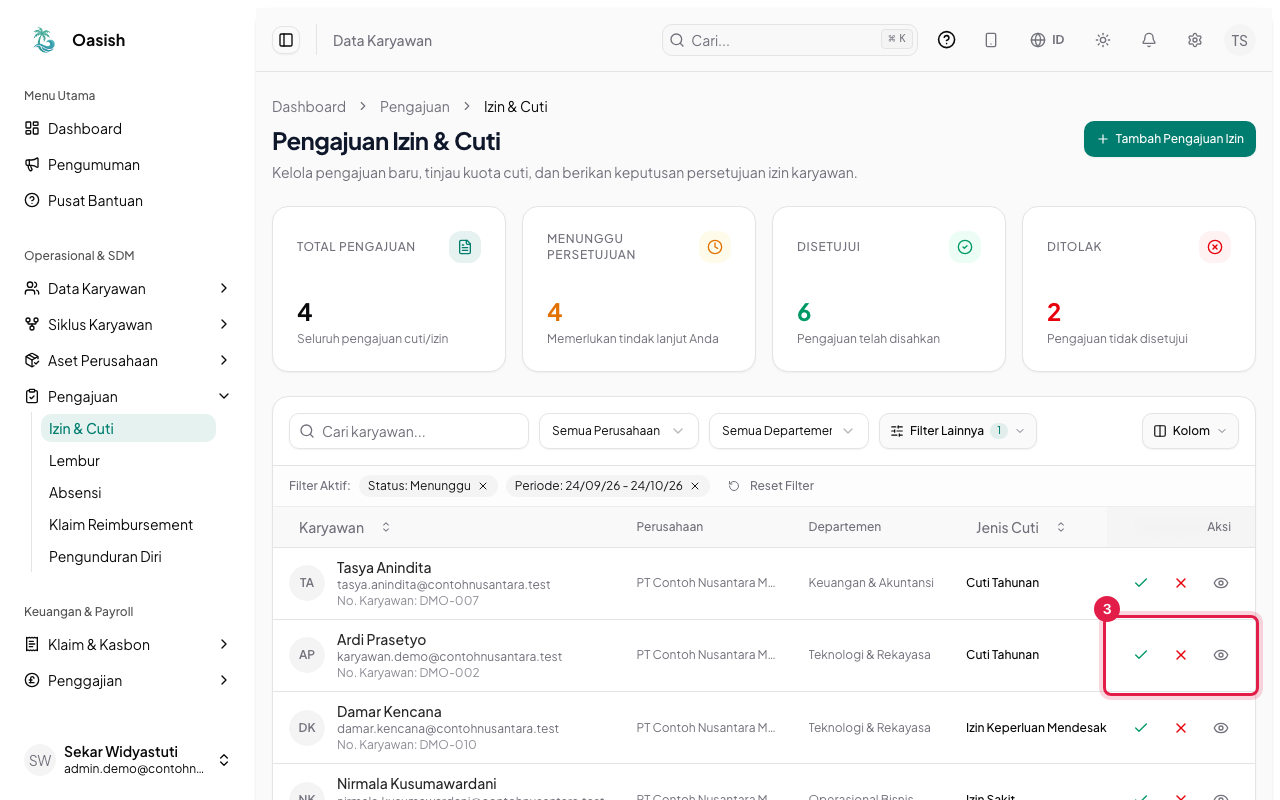The width and height of the screenshot is (1280, 800).
Task: Open the settings gear icon
Action: [1195, 40]
